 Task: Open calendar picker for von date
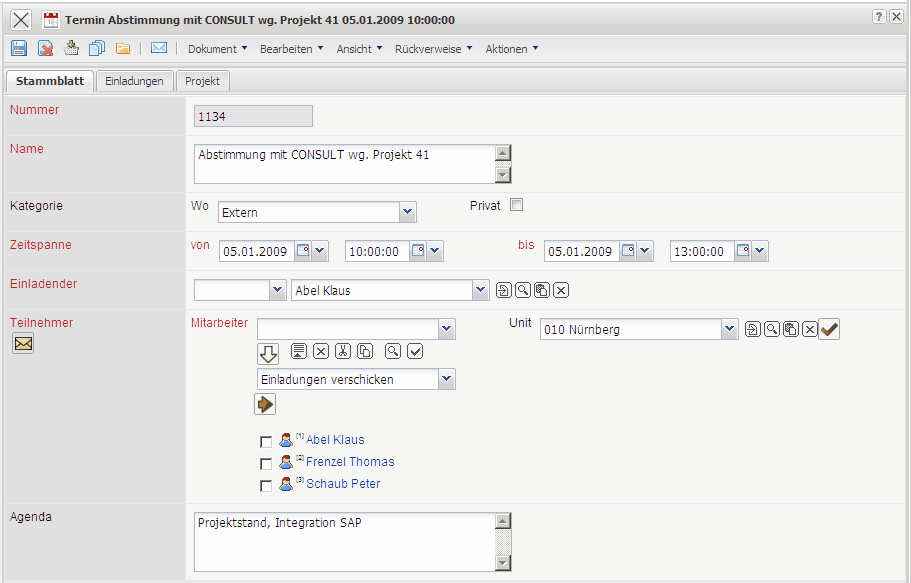pyautogui.click(x=303, y=251)
